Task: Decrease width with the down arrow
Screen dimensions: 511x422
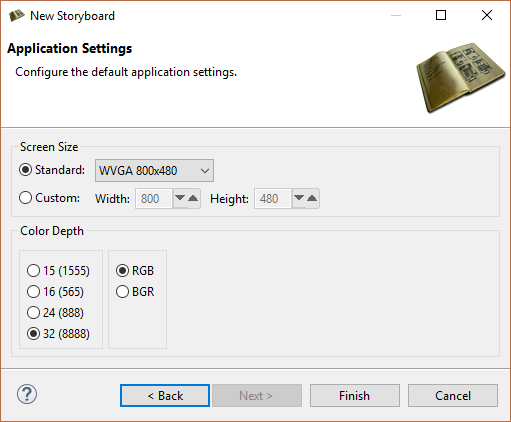Action: [x=180, y=198]
